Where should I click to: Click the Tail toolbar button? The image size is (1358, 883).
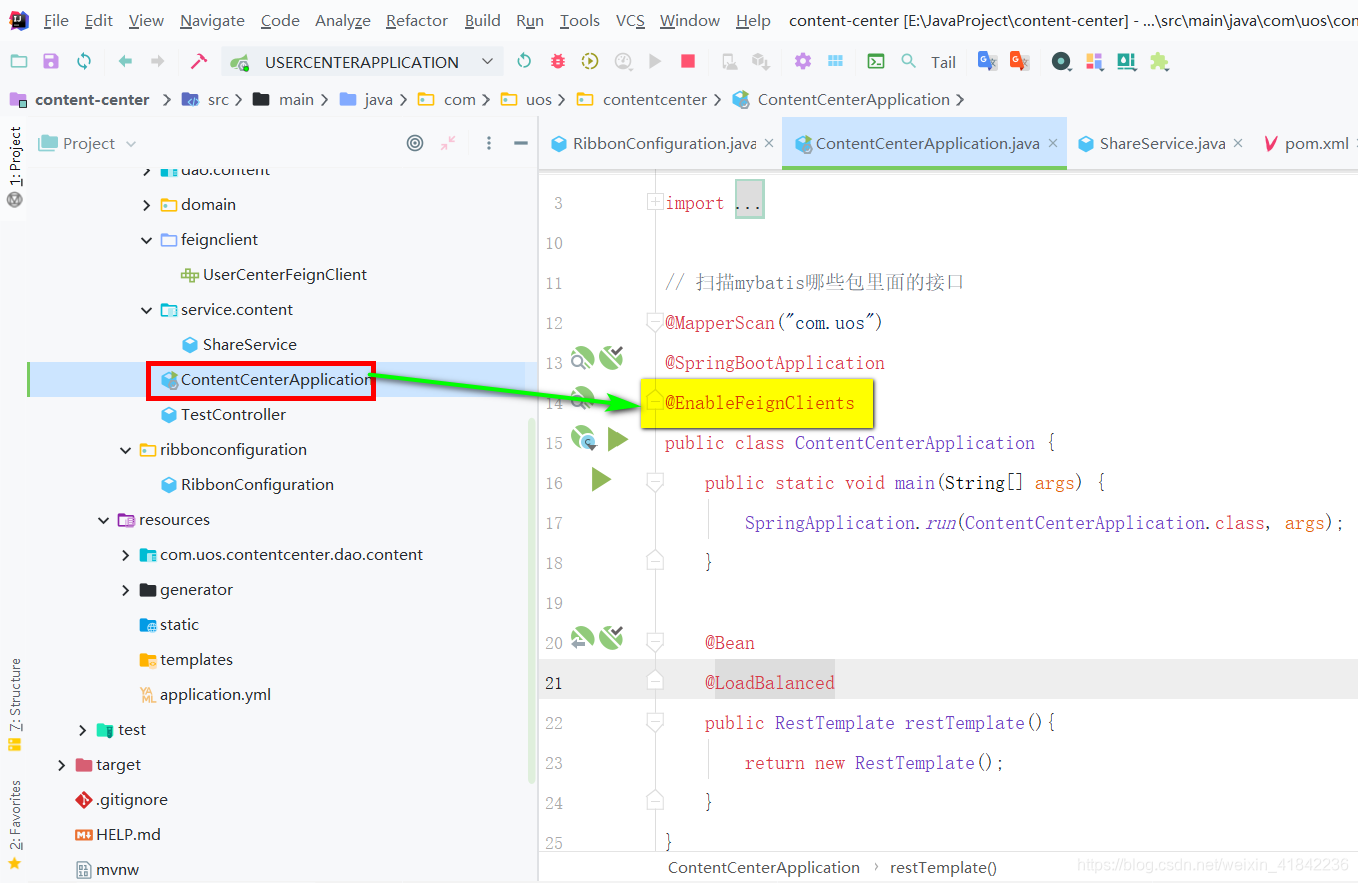click(x=944, y=62)
